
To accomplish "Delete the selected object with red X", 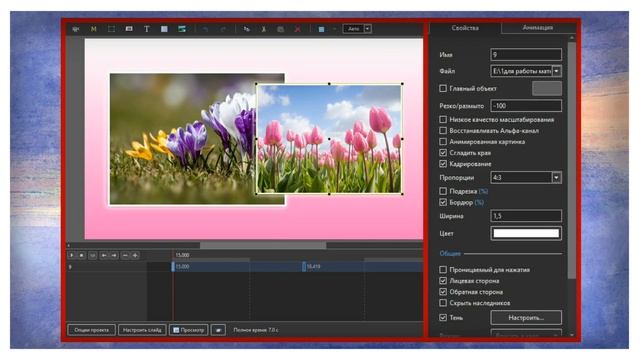I will [x=298, y=29].
